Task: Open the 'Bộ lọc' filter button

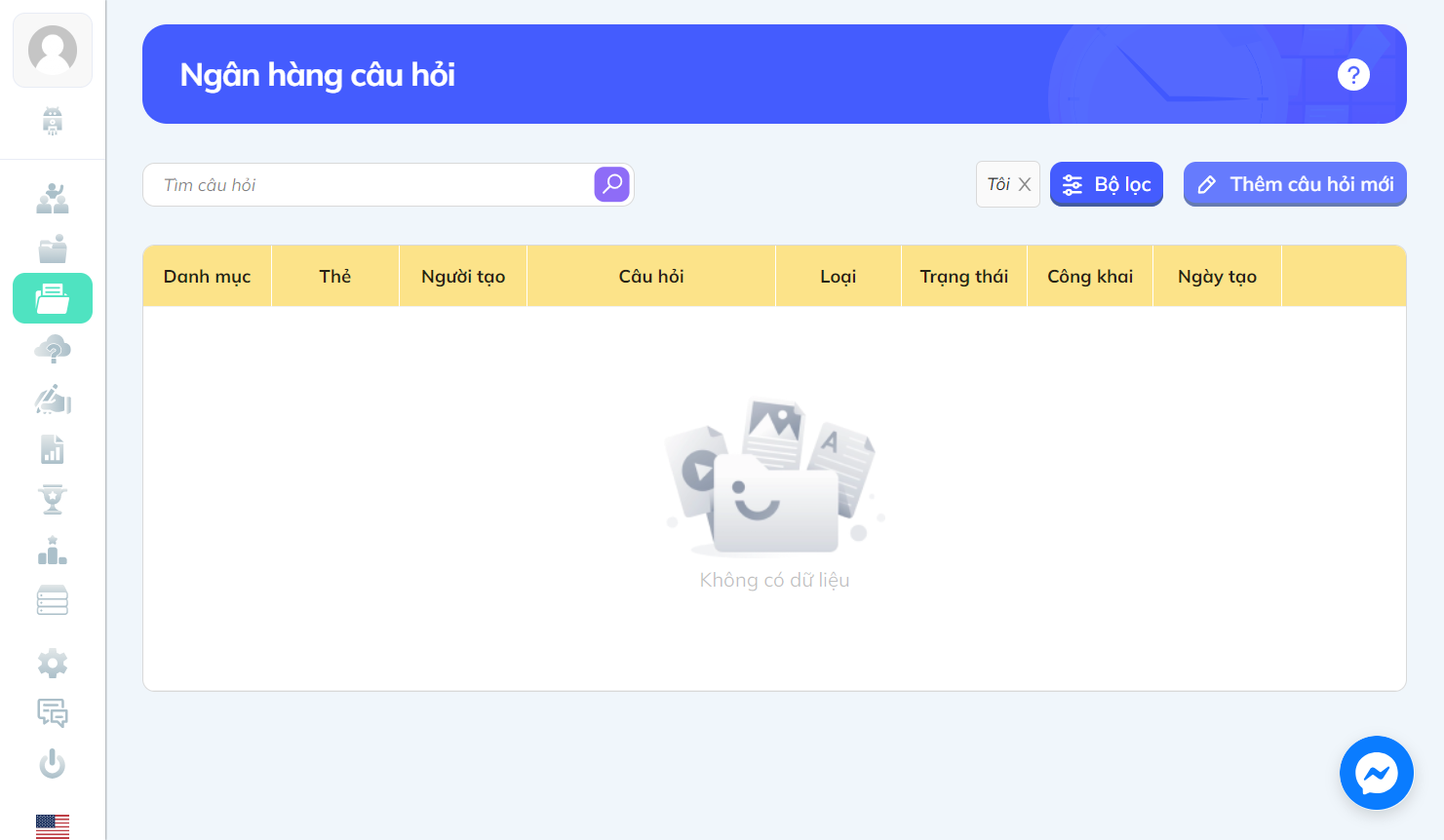Action: [x=1107, y=184]
